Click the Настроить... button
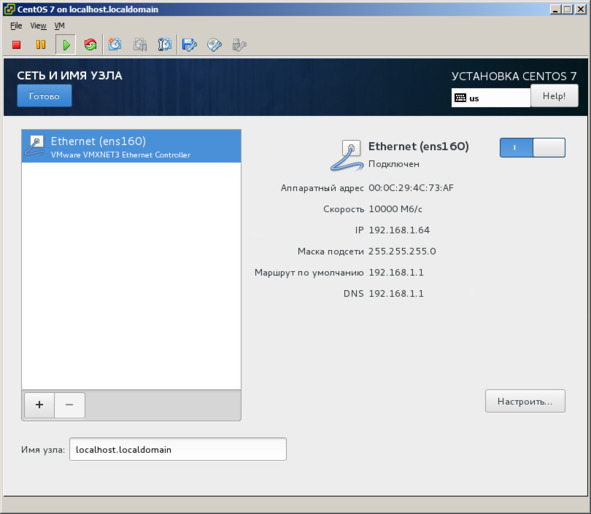591x514 pixels. click(x=525, y=401)
